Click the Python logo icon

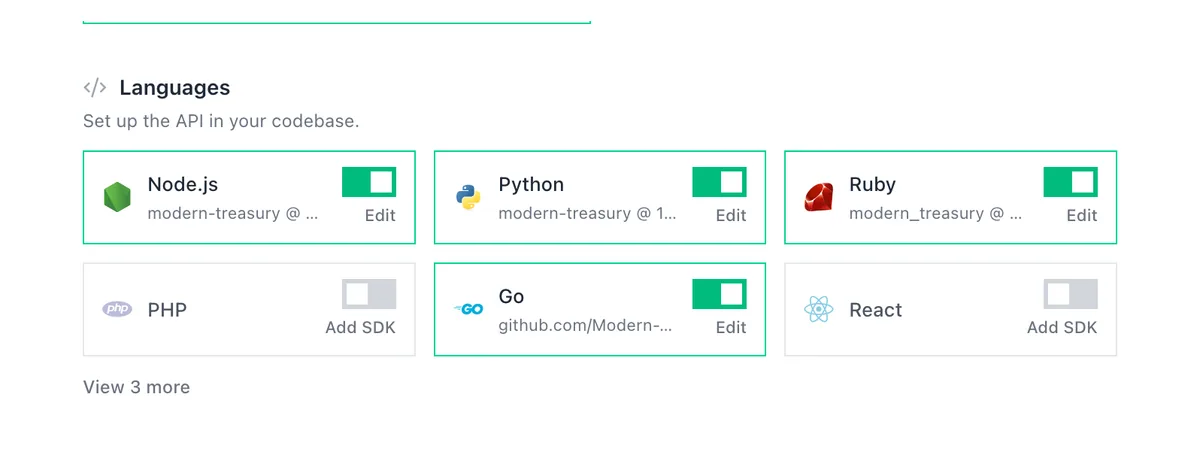468,197
